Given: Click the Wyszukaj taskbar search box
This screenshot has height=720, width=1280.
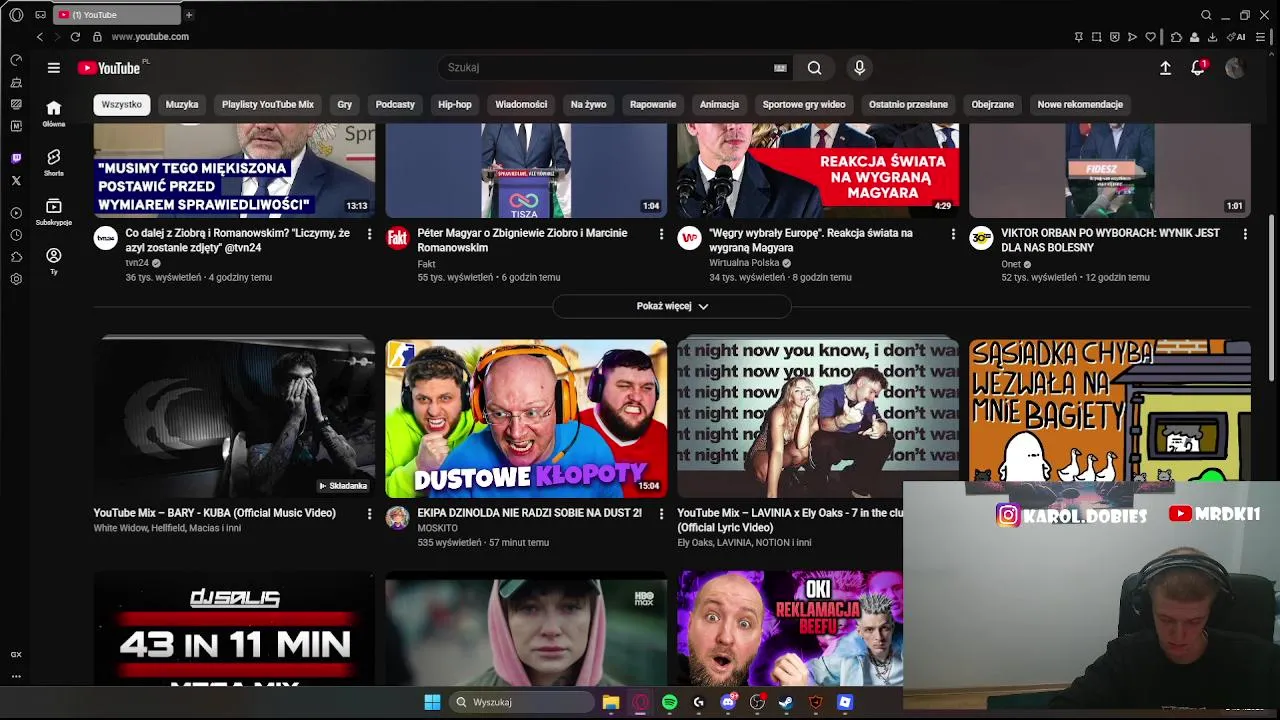Looking at the screenshot, I should (522, 702).
